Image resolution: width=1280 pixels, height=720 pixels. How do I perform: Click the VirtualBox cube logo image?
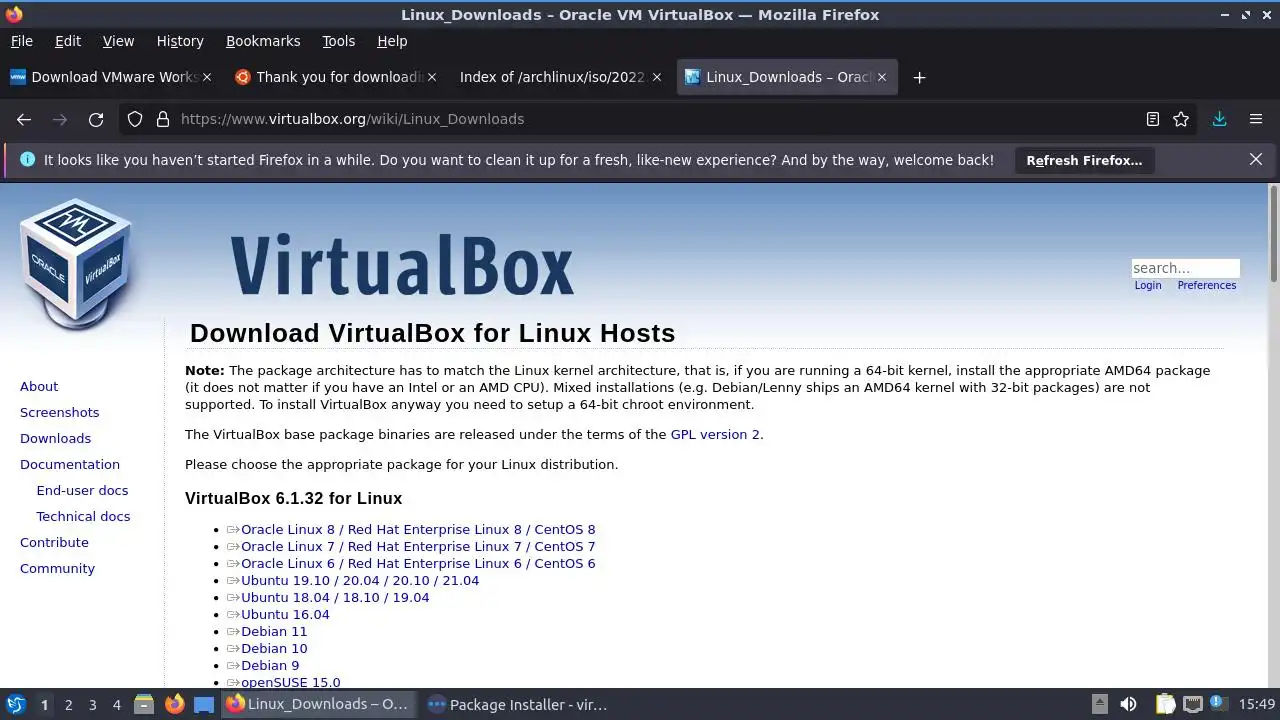[76, 264]
